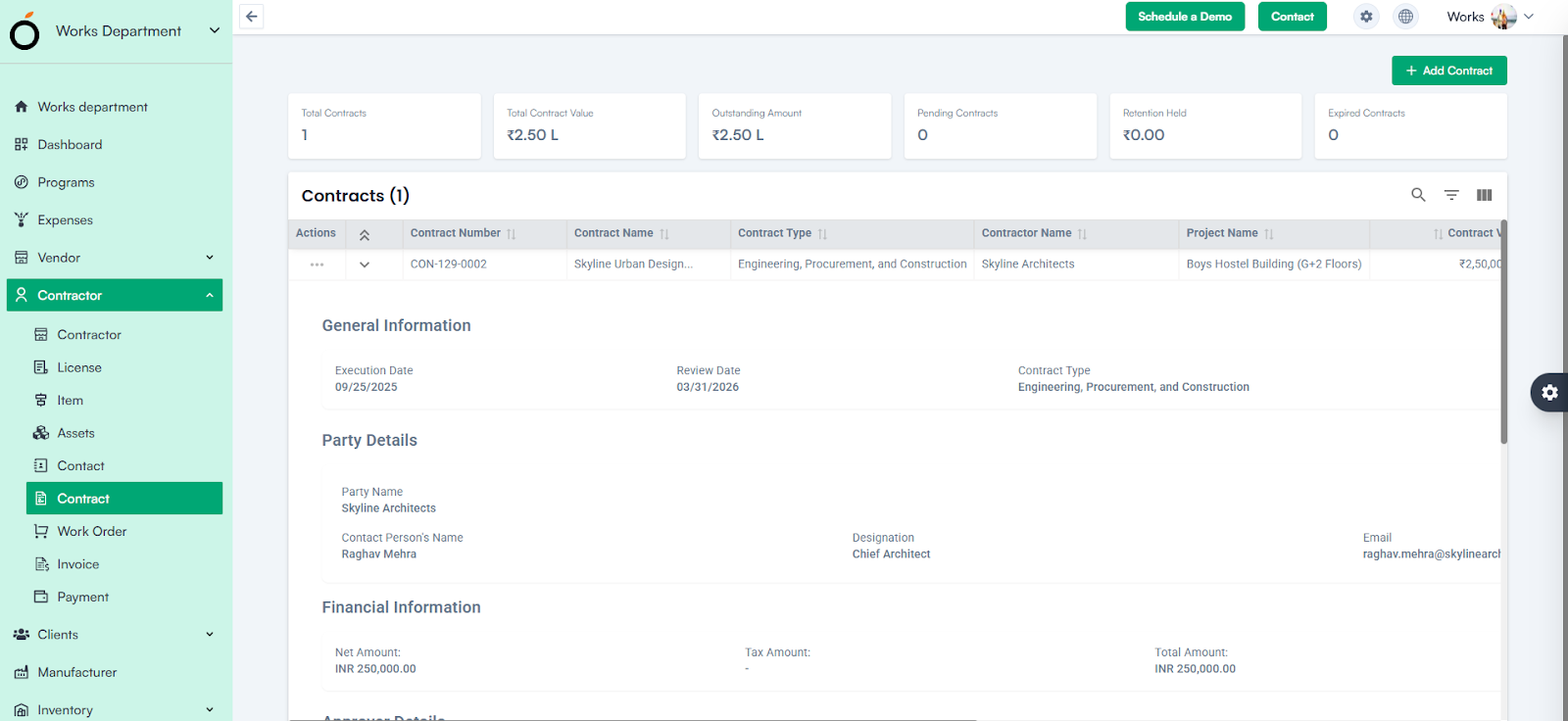
Task: Open row actions three-dots menu
Action: click(x=317, y=264)
